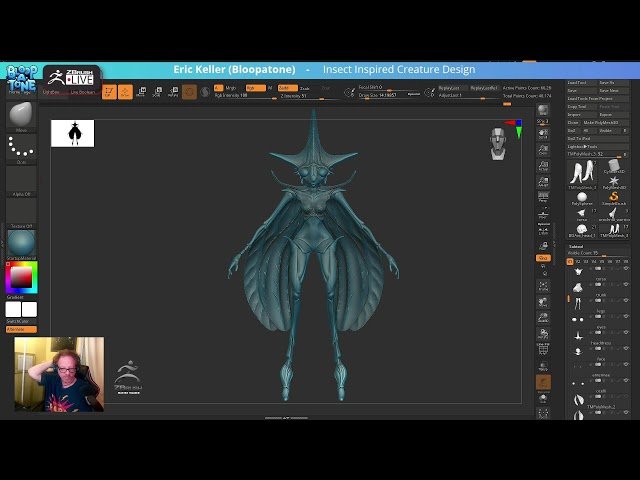
Task: Select the PolySphere tool thumbnail
Action: [581, 197]
